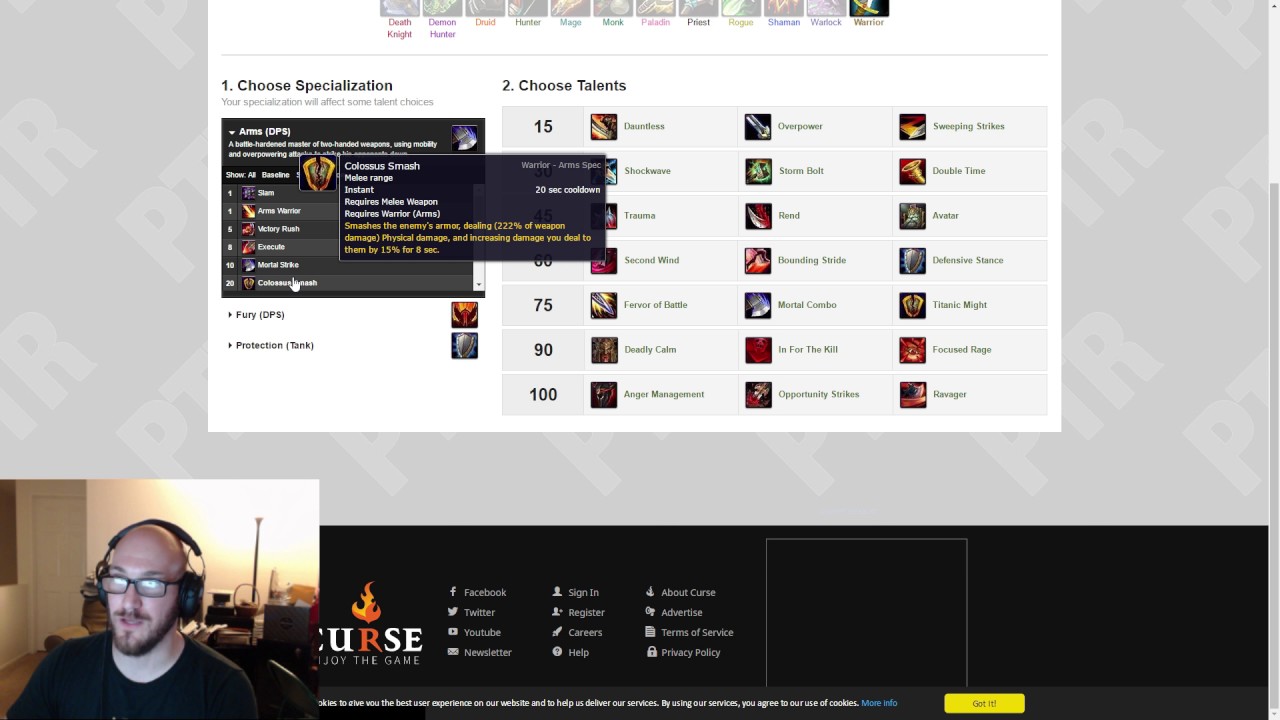Open the cookie notice "More info" link
This screenshot has width=1280, height=720.
click(x=879, y=703)
